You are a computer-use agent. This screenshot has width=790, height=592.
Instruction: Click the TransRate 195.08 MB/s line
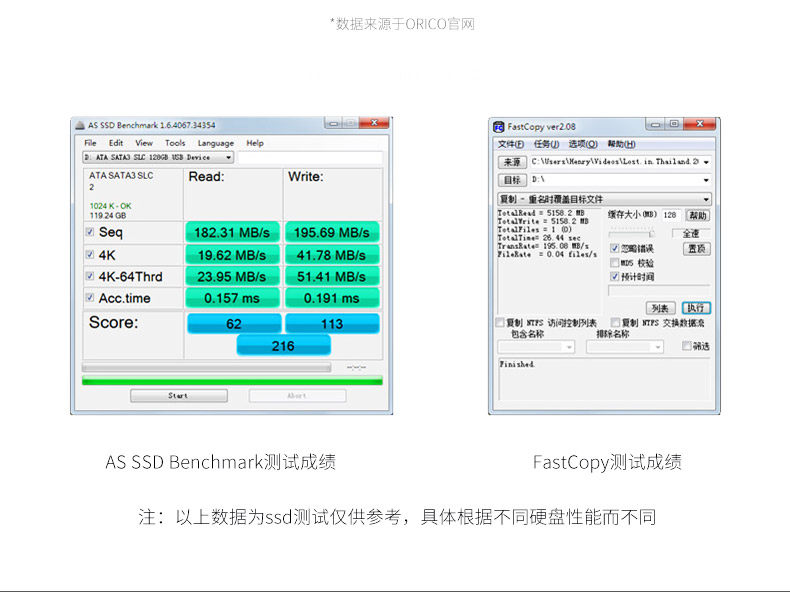tap(543, 246)
